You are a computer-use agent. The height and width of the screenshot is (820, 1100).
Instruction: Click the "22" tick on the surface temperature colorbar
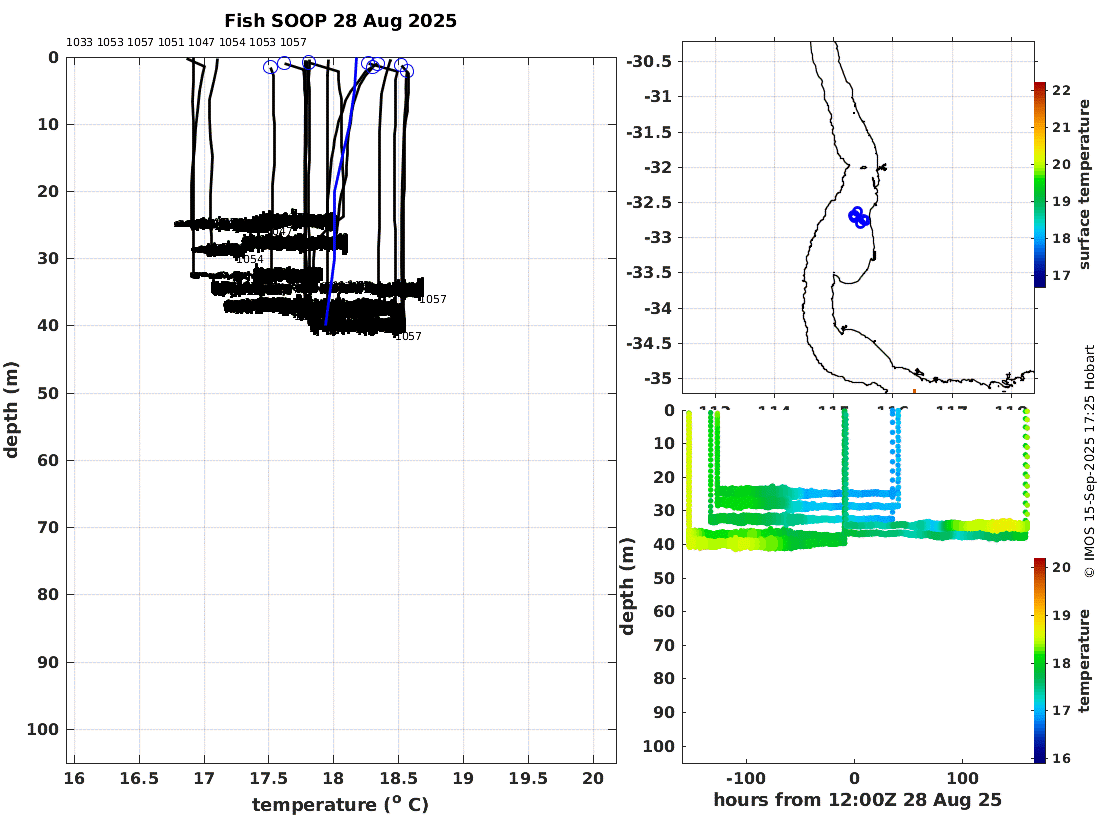click(1061, 90)
